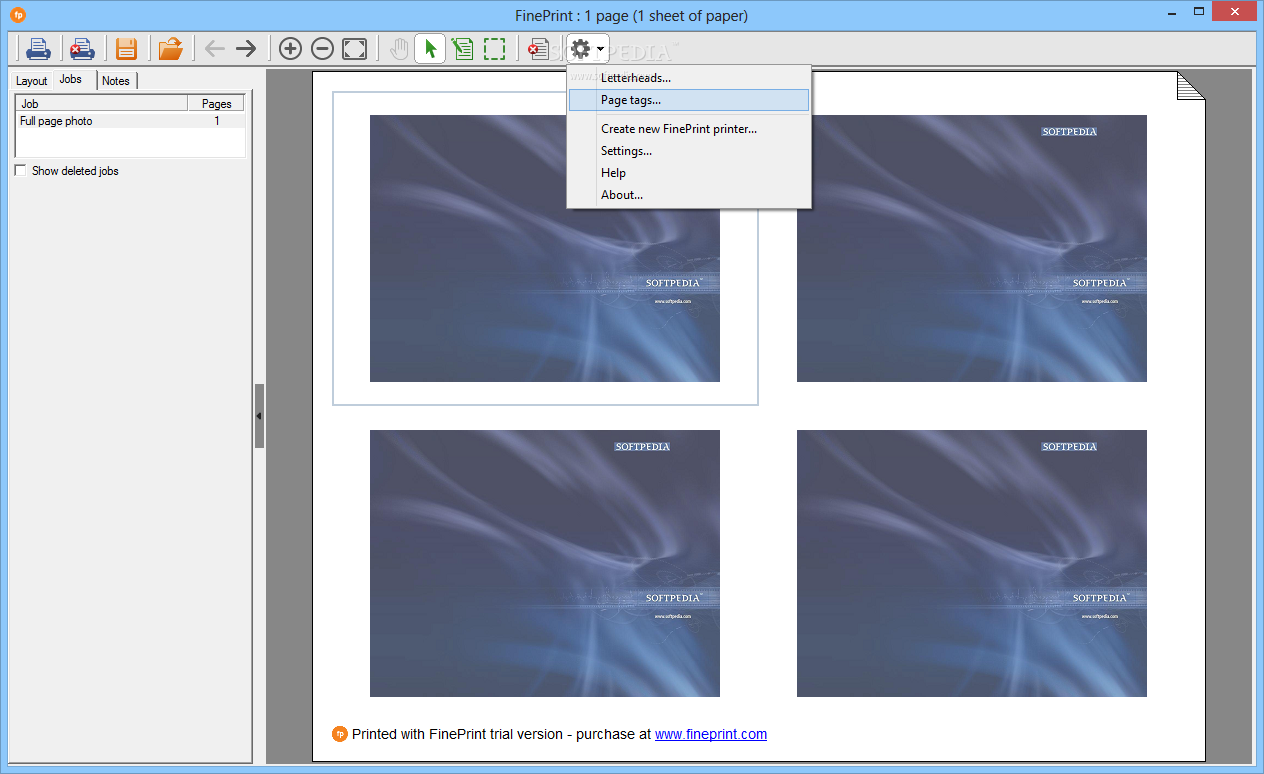Click the delete page icon with red X

(539, 48)
